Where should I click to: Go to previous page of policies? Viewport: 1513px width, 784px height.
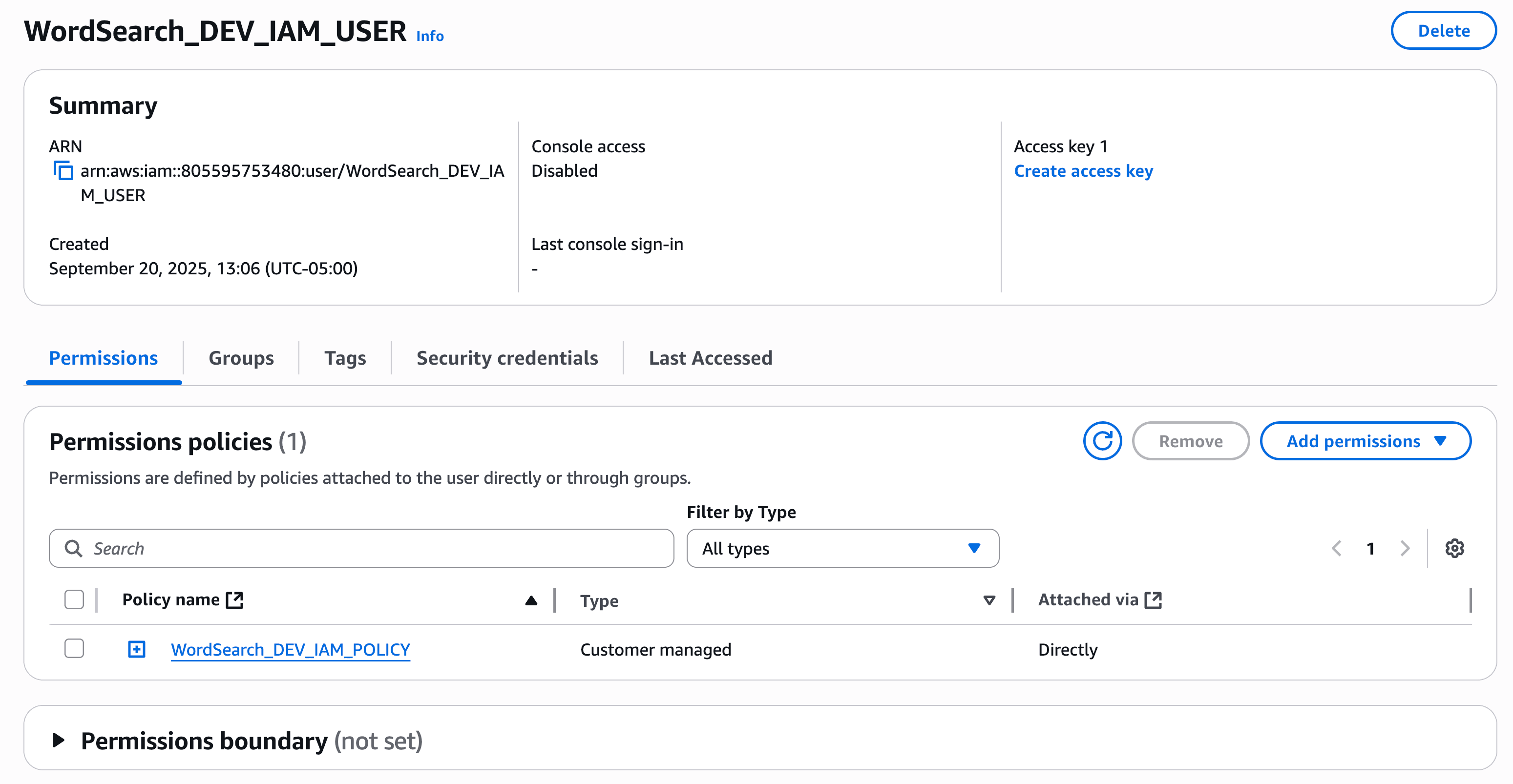(1337, 548)
